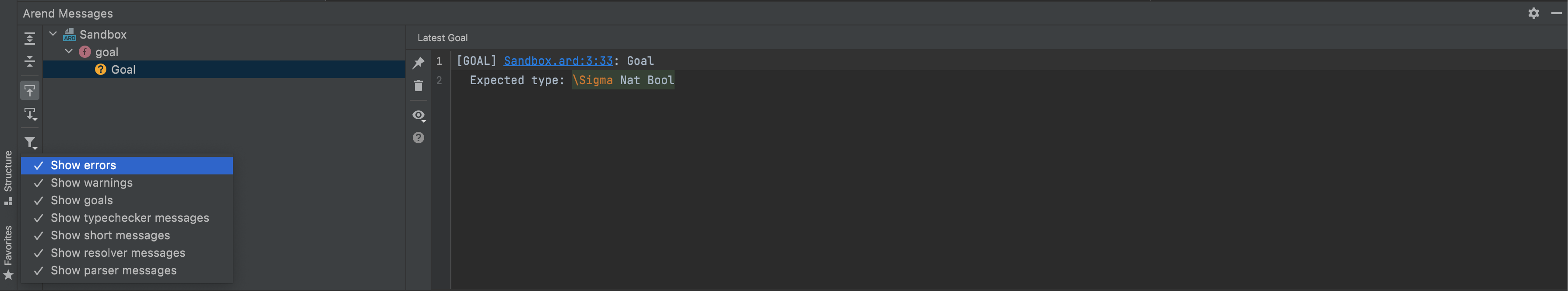Uncheck Show typechecker messages
The image size is (1568, 291).
coord(130,217)
